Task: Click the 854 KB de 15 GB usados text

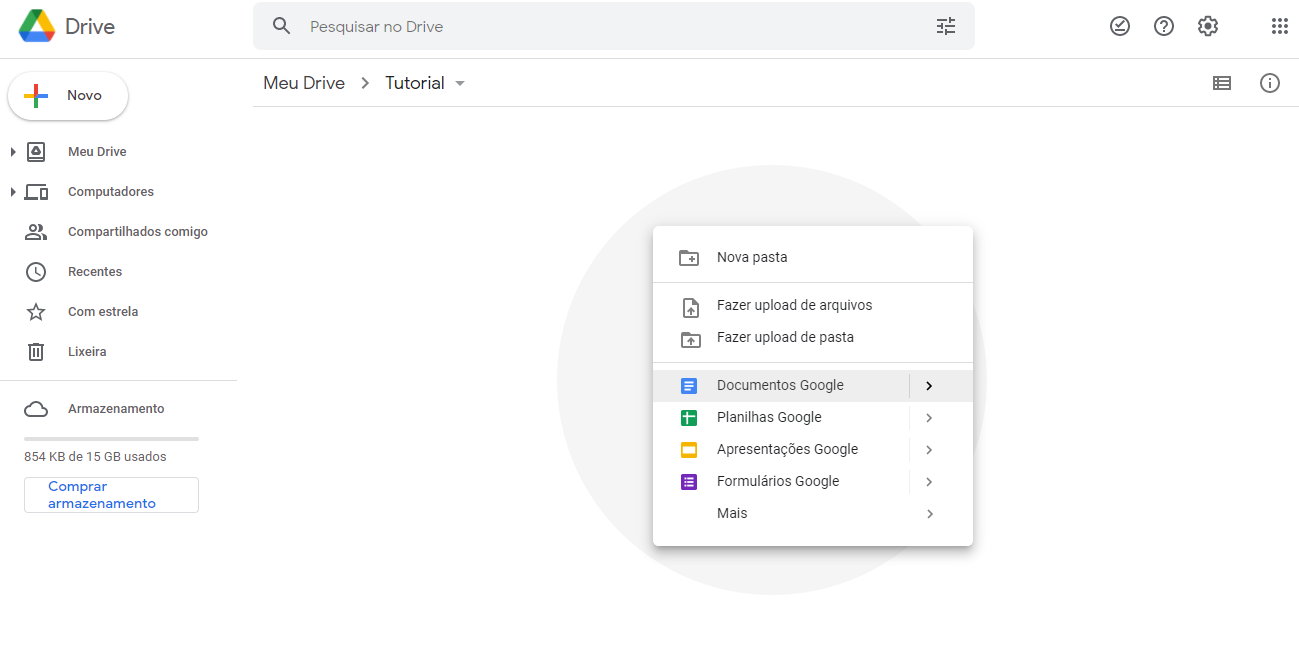Action: coord(95,457)
